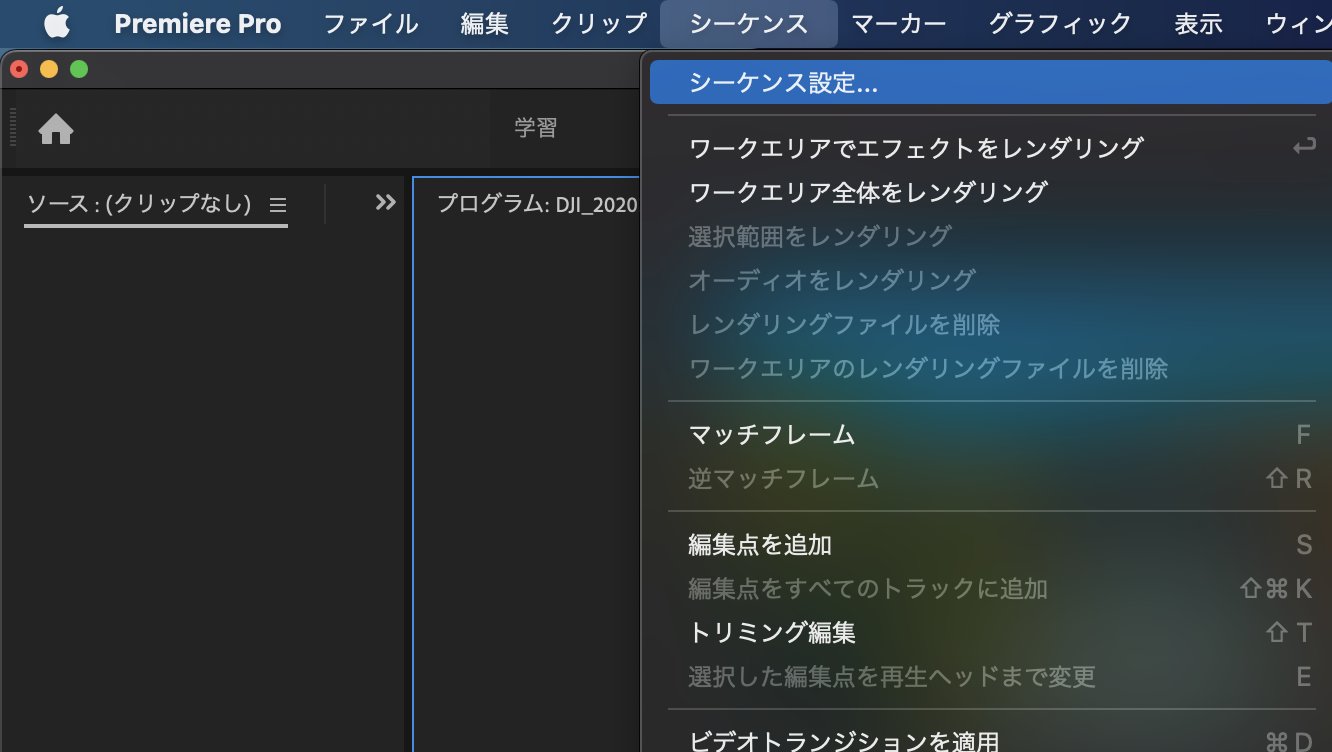
Task: Select ワークエリアでエフェクトをレンダリング
Action: click(x=991, y=148)
